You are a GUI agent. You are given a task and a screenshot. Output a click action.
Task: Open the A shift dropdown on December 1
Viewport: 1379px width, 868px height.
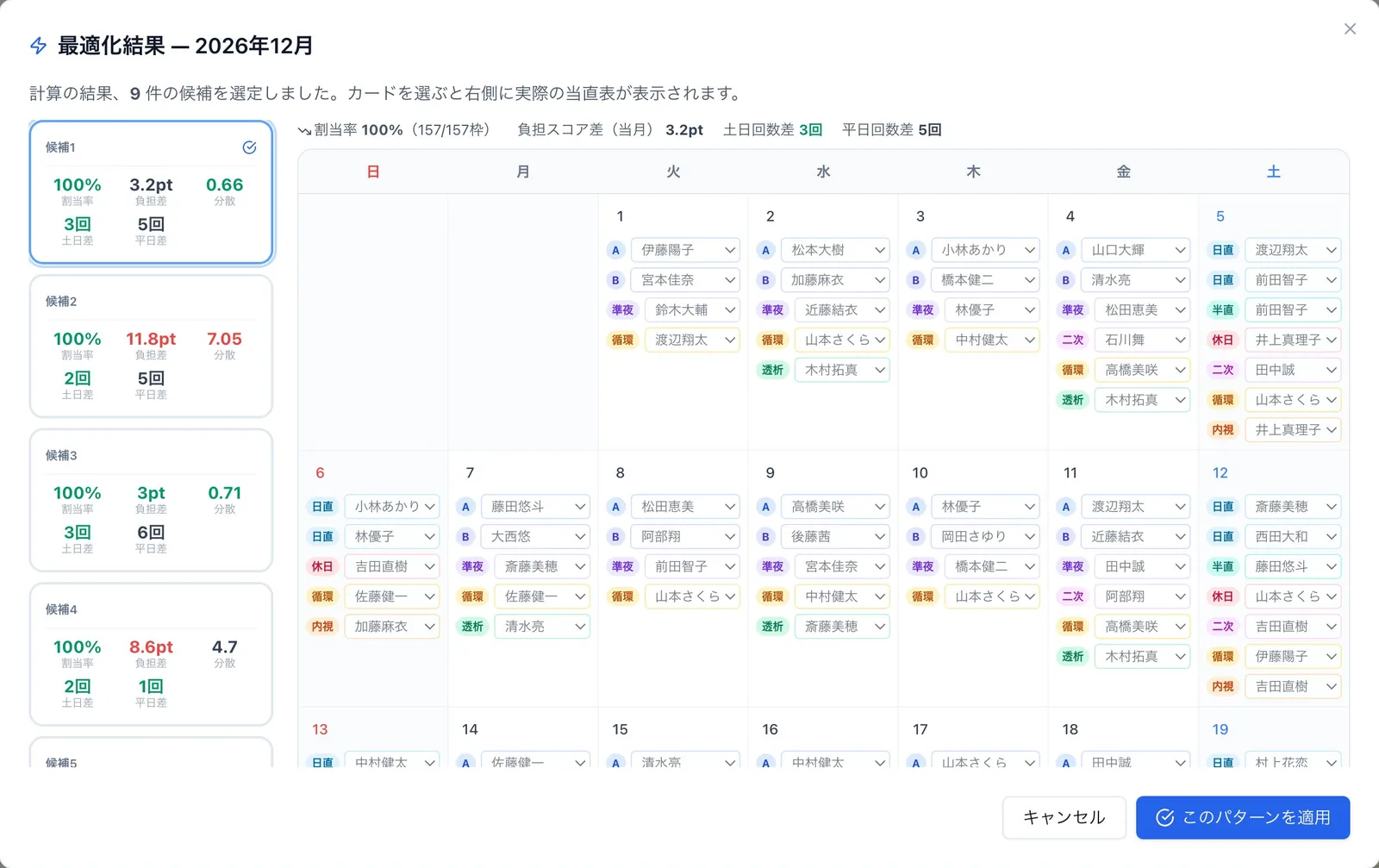click(685, 250)
